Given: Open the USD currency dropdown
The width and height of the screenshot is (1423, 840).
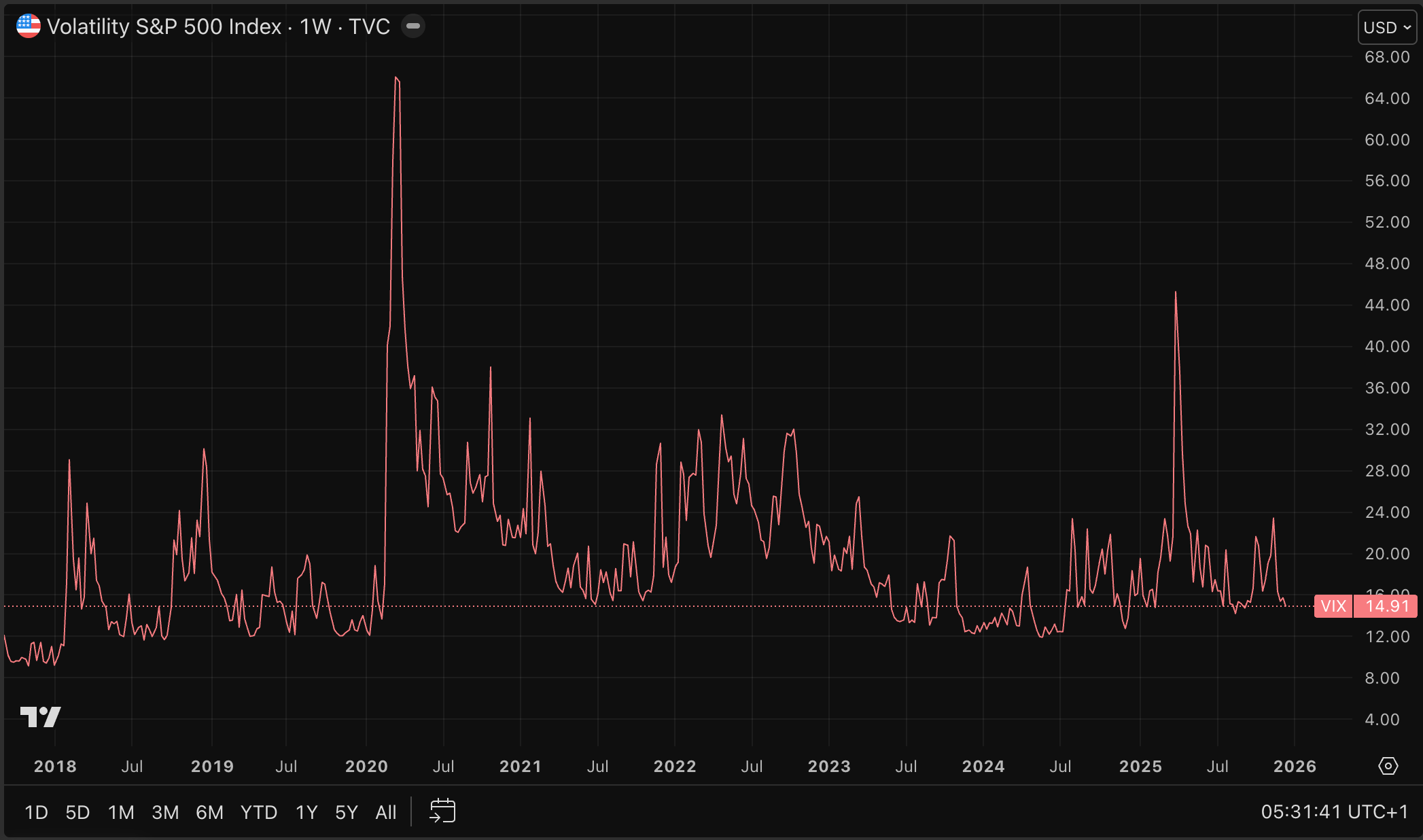Looking at the screenshot, I should click(1387, 28).
